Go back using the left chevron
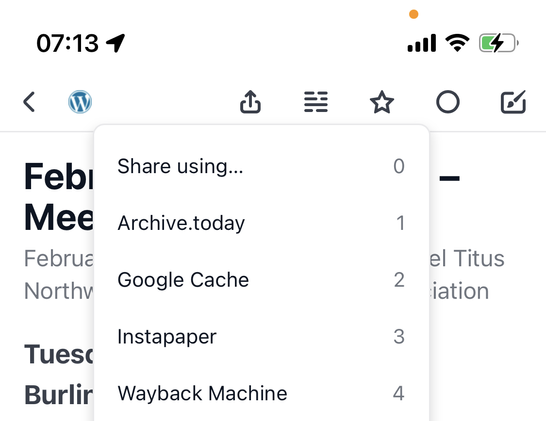Viewport: 546px width, 421px height. pyautogui.click(x=29, y=102)
